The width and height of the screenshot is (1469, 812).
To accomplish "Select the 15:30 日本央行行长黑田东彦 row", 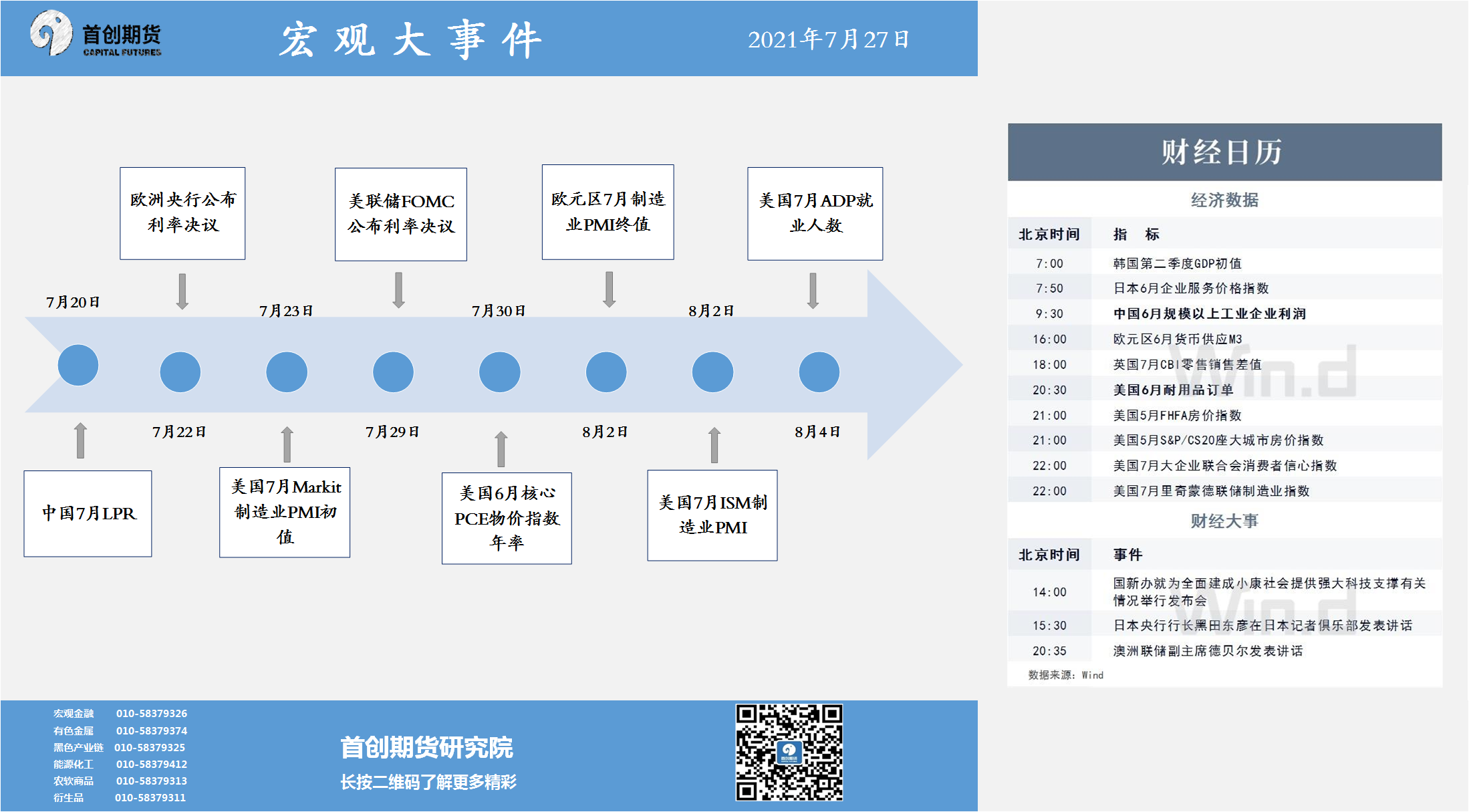I will pos(1224,626).
